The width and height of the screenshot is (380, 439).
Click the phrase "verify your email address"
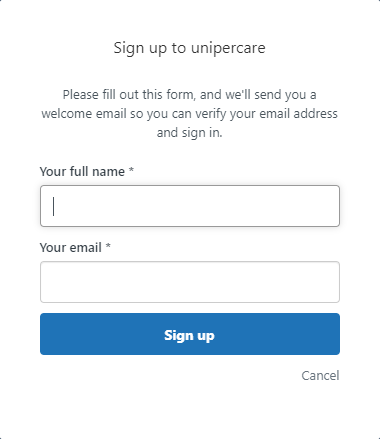pyautogui.click(x=266, y=114)
